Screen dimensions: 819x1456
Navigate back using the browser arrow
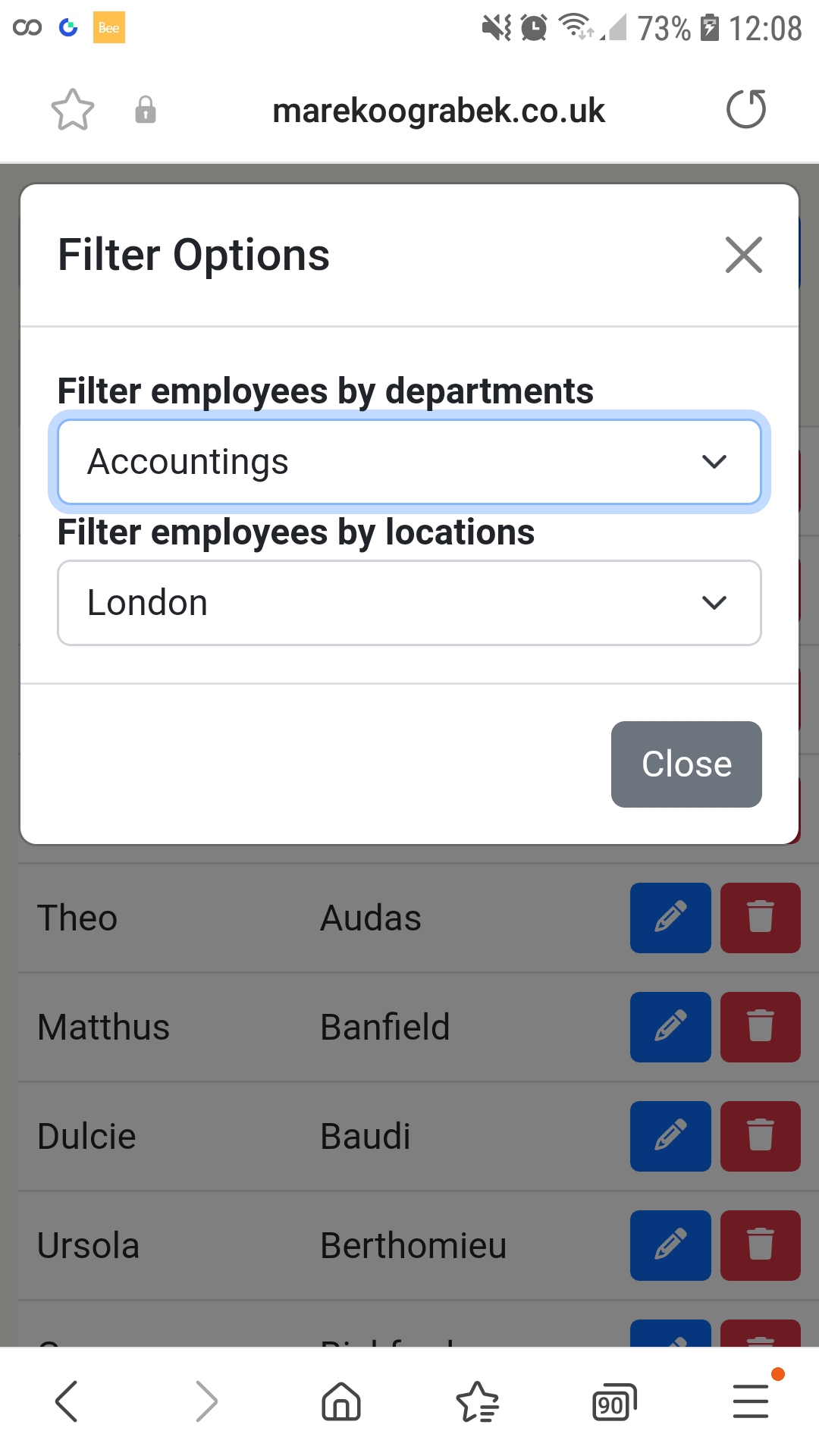[67, 1401]
